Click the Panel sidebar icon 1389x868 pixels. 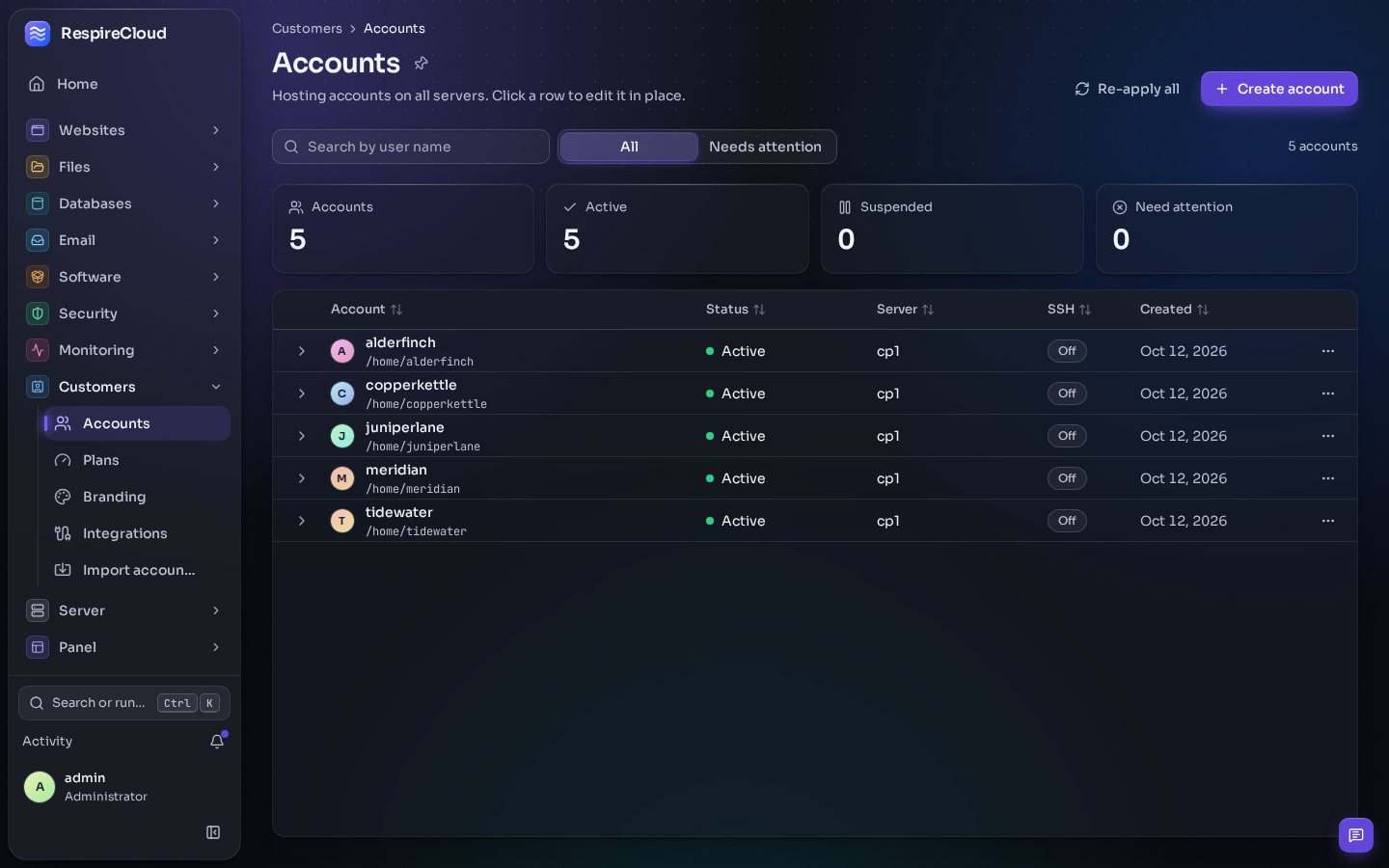[38, 647]
